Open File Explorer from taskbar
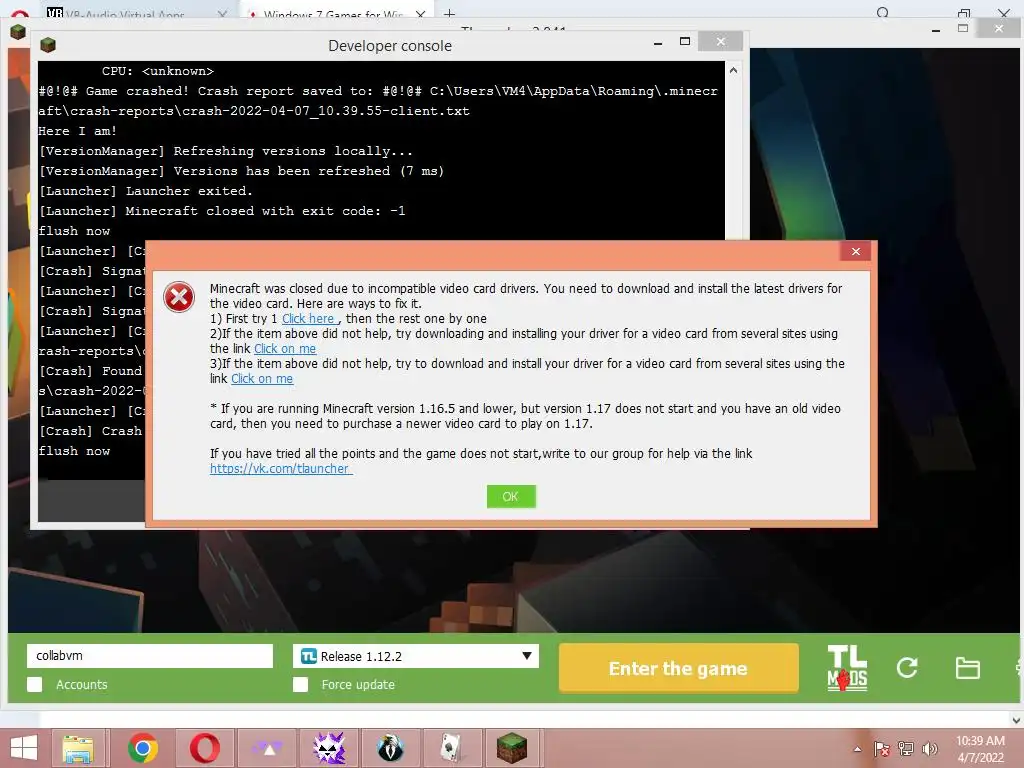1024x768 pixels. [x=78, y=748]
